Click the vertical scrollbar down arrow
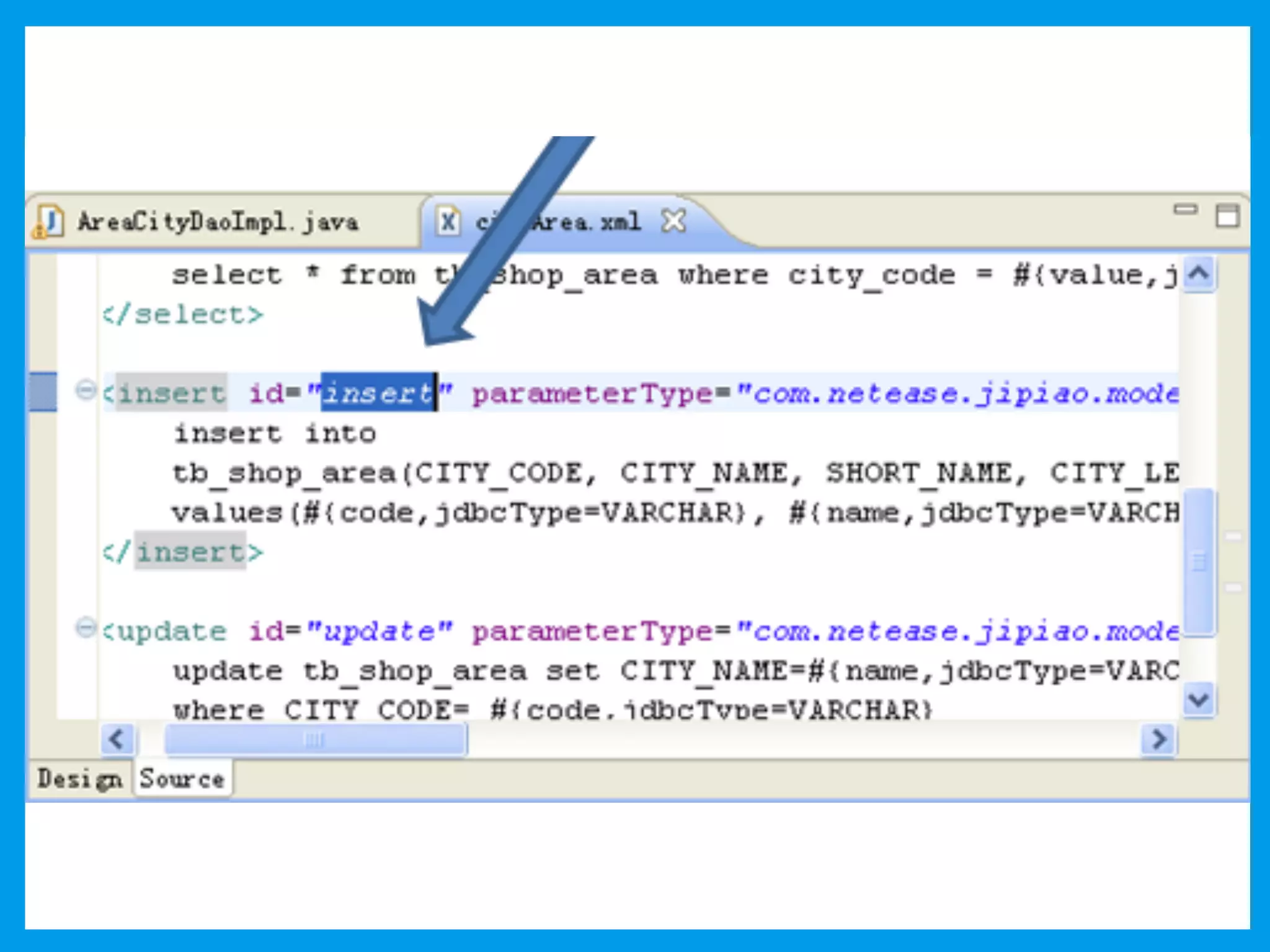The image size is (1270, 952). click(1198, 700)
